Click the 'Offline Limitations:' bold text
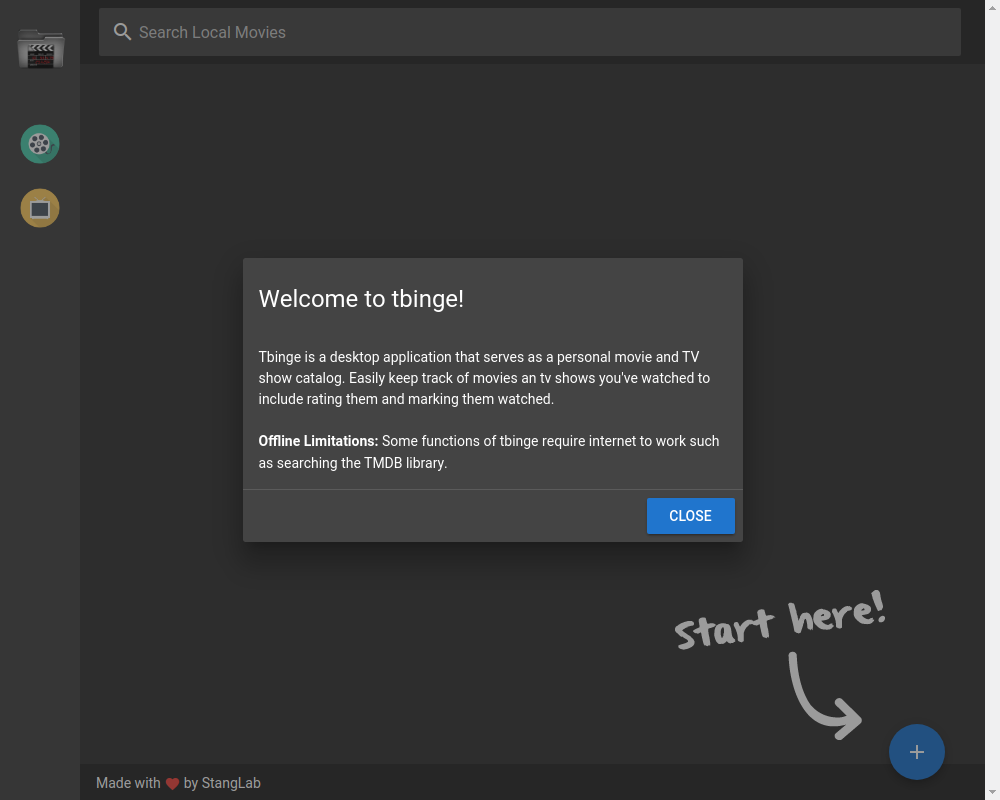 coord(318,441)
